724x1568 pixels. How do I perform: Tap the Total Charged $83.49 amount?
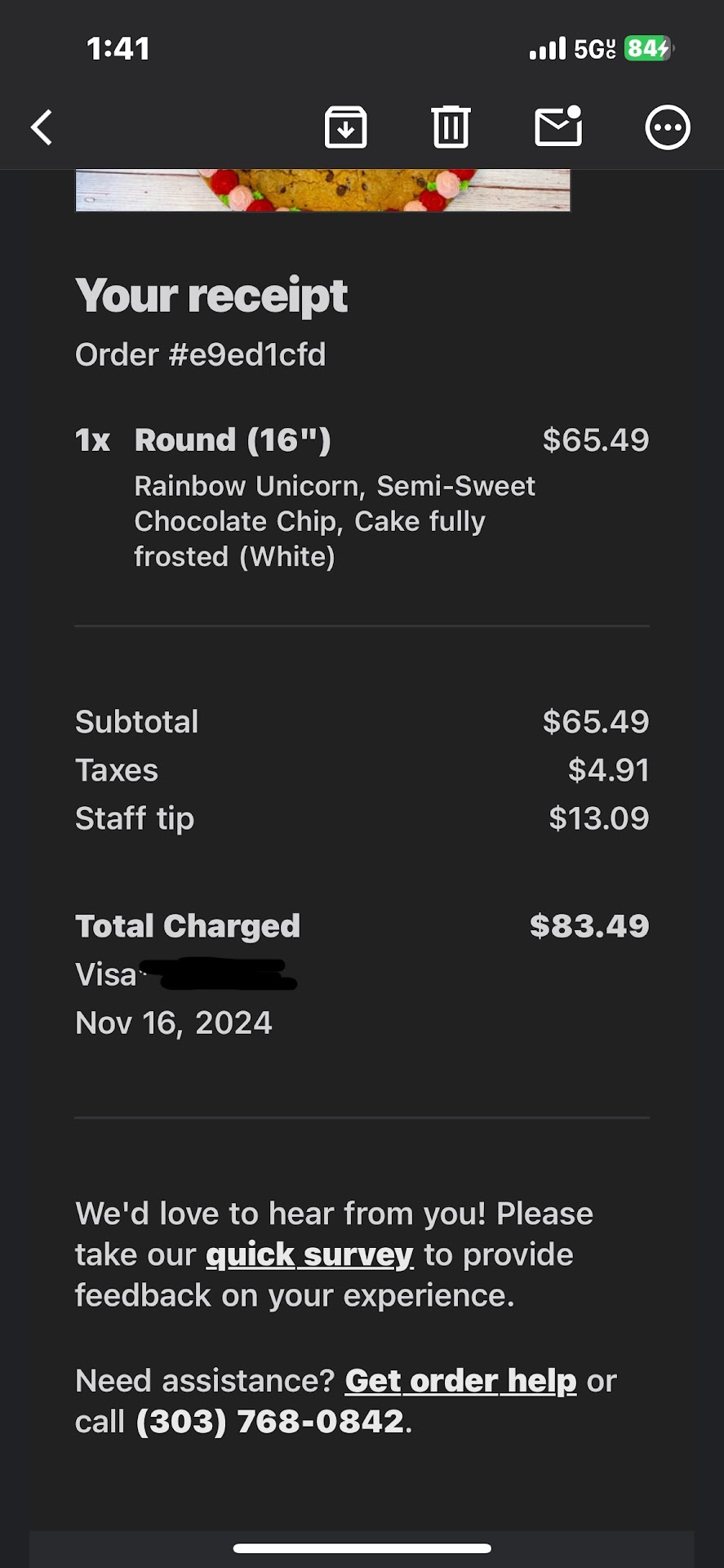point(589,926)
